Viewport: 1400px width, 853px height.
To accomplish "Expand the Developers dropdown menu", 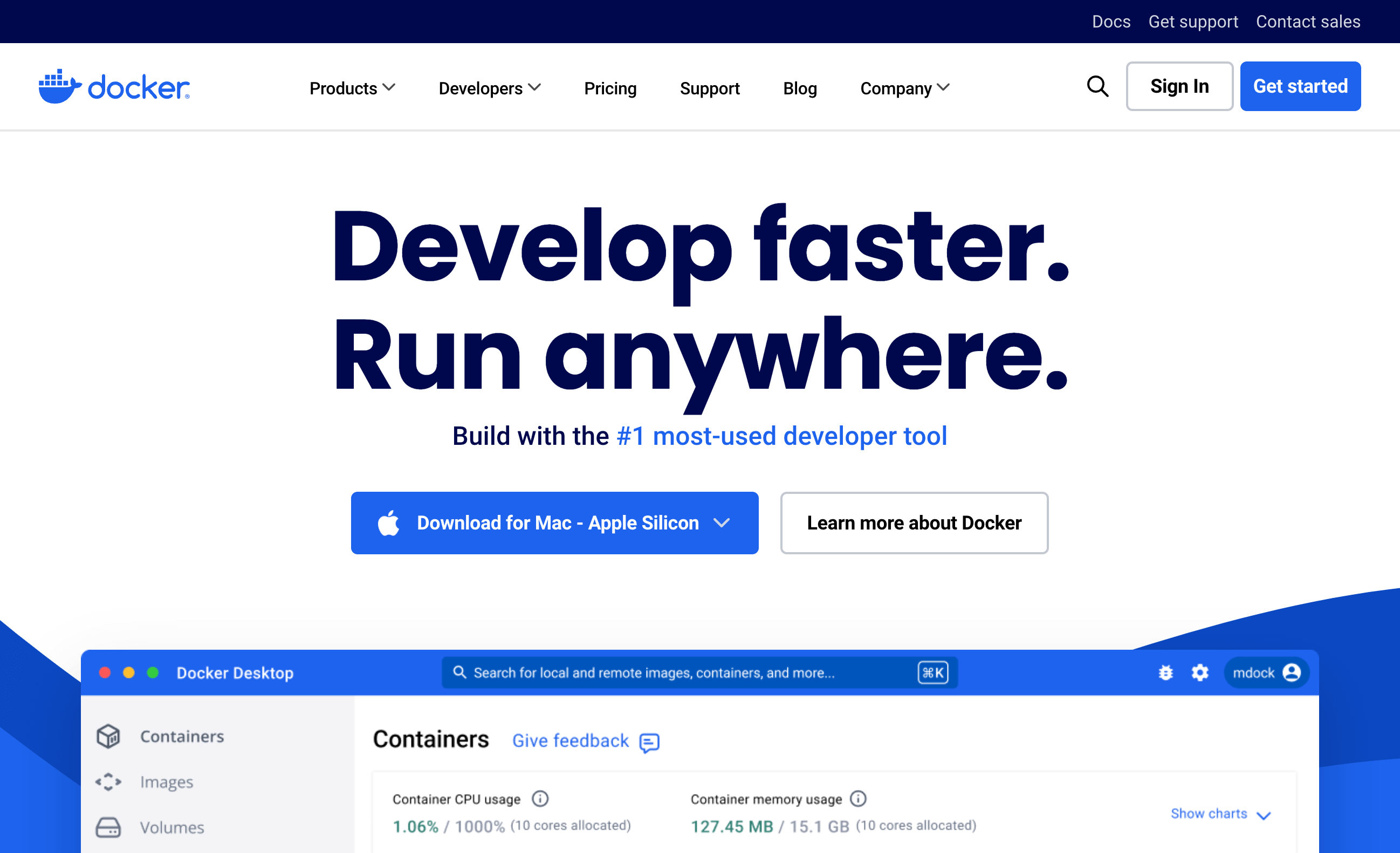I will coord(489,88).
